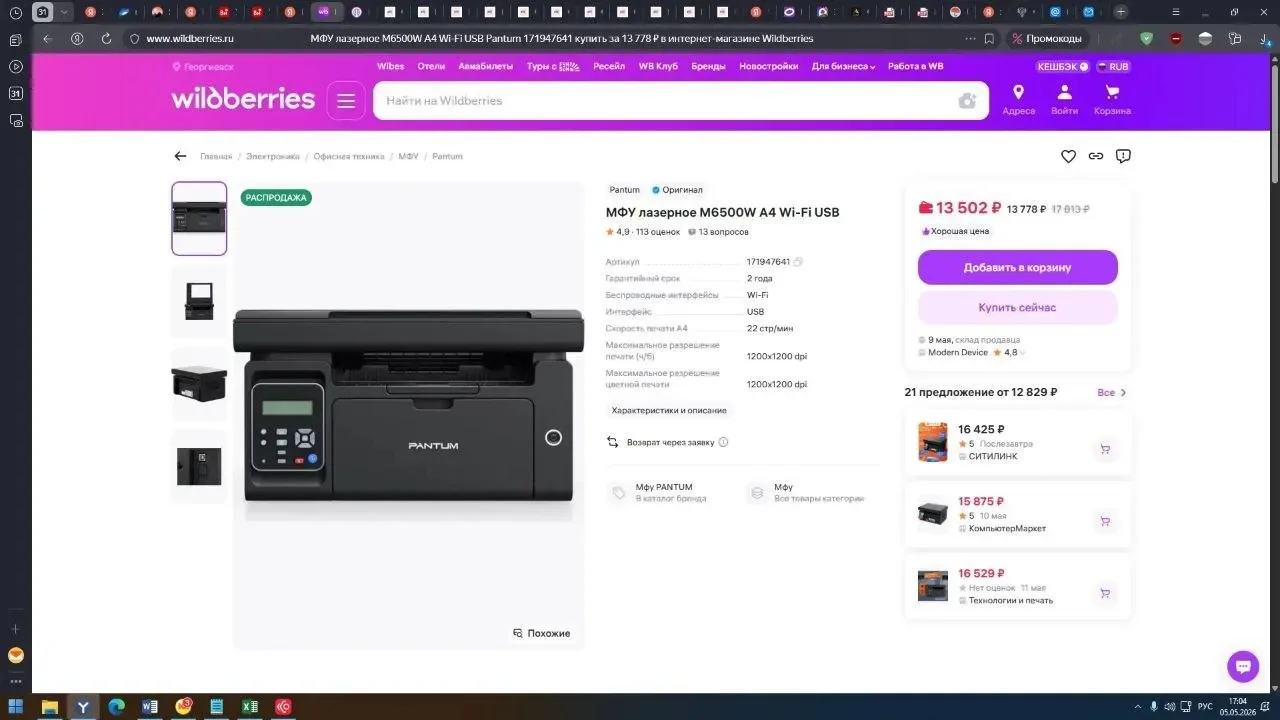
Task: Open the Офисная техника breadcrumb
Action: (349, 157)
